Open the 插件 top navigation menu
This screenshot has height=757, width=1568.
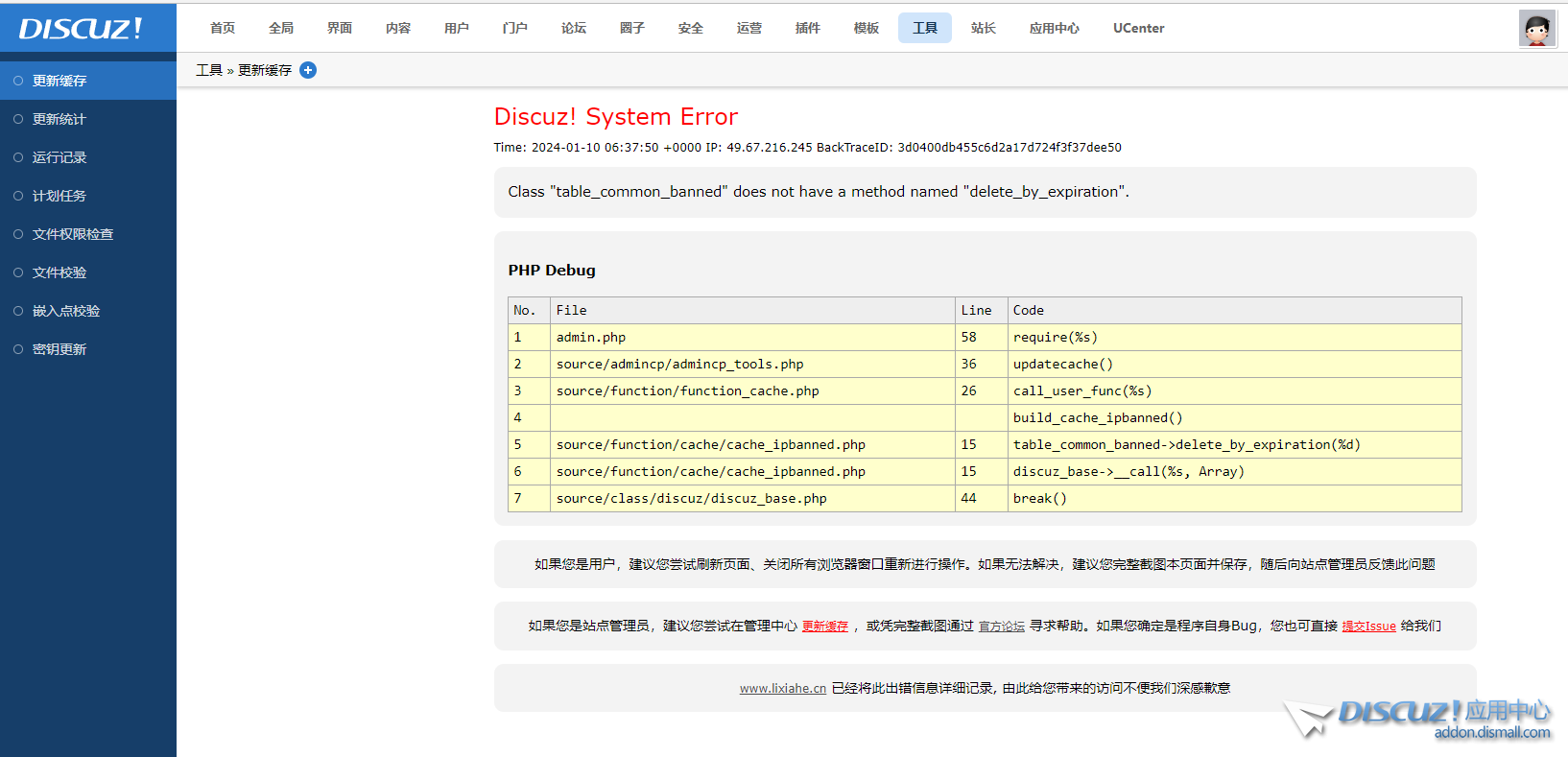click(808, 28)
